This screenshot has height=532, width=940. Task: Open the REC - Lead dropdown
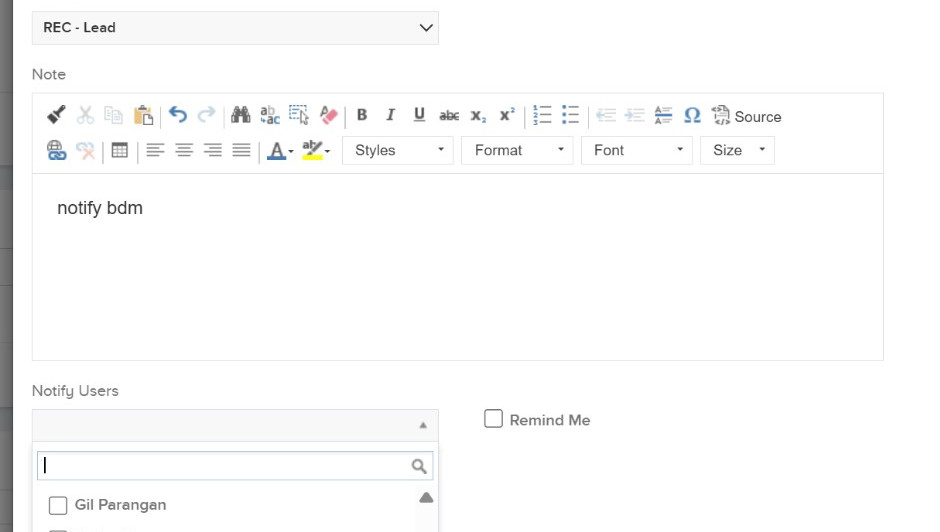235,28
